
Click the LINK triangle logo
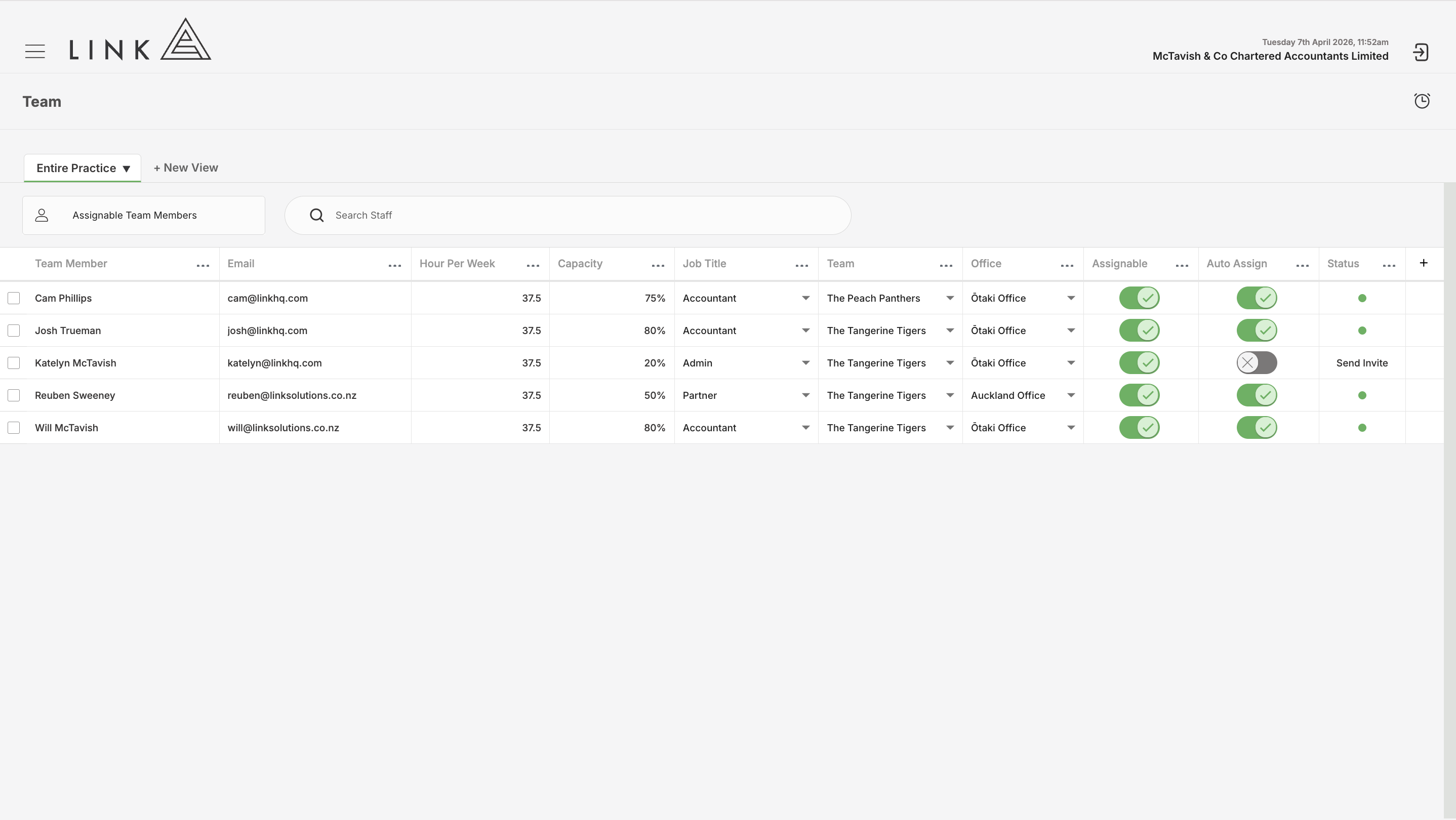click(185, 39)
